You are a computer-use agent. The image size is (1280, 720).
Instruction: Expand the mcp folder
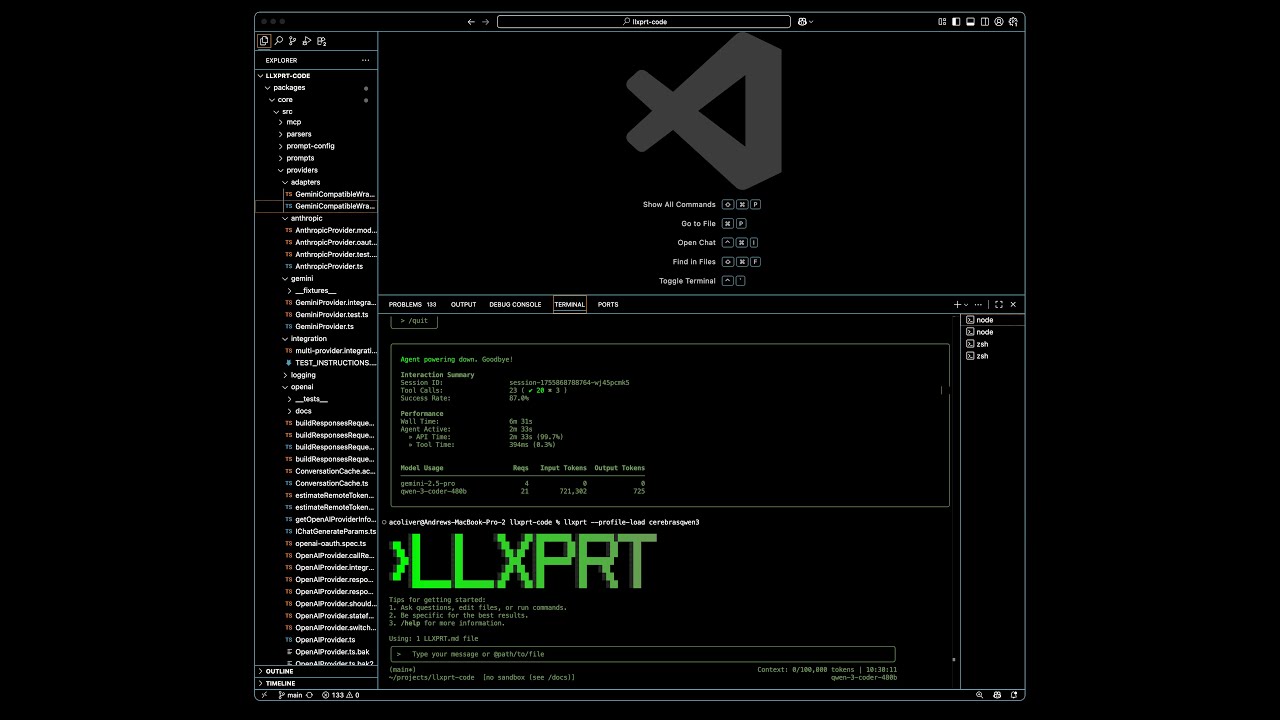(316, 122)
